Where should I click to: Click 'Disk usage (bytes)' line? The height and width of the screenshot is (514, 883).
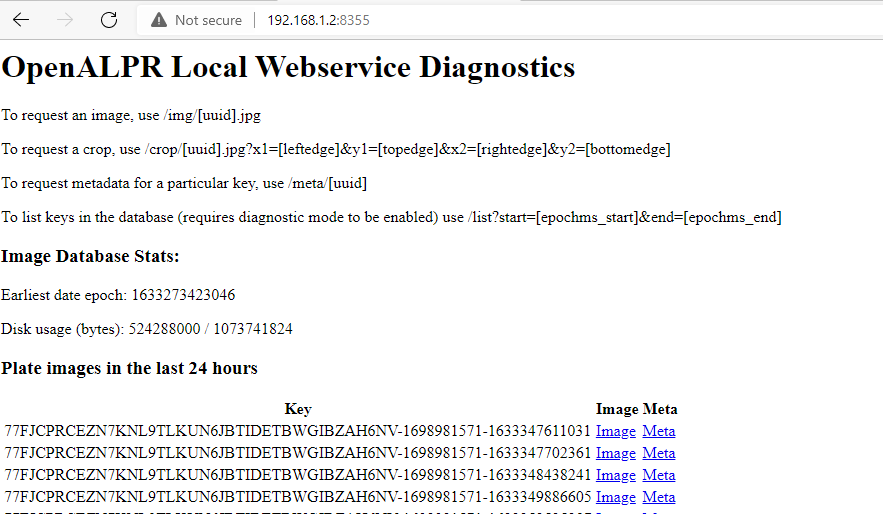tap(147, 329)
